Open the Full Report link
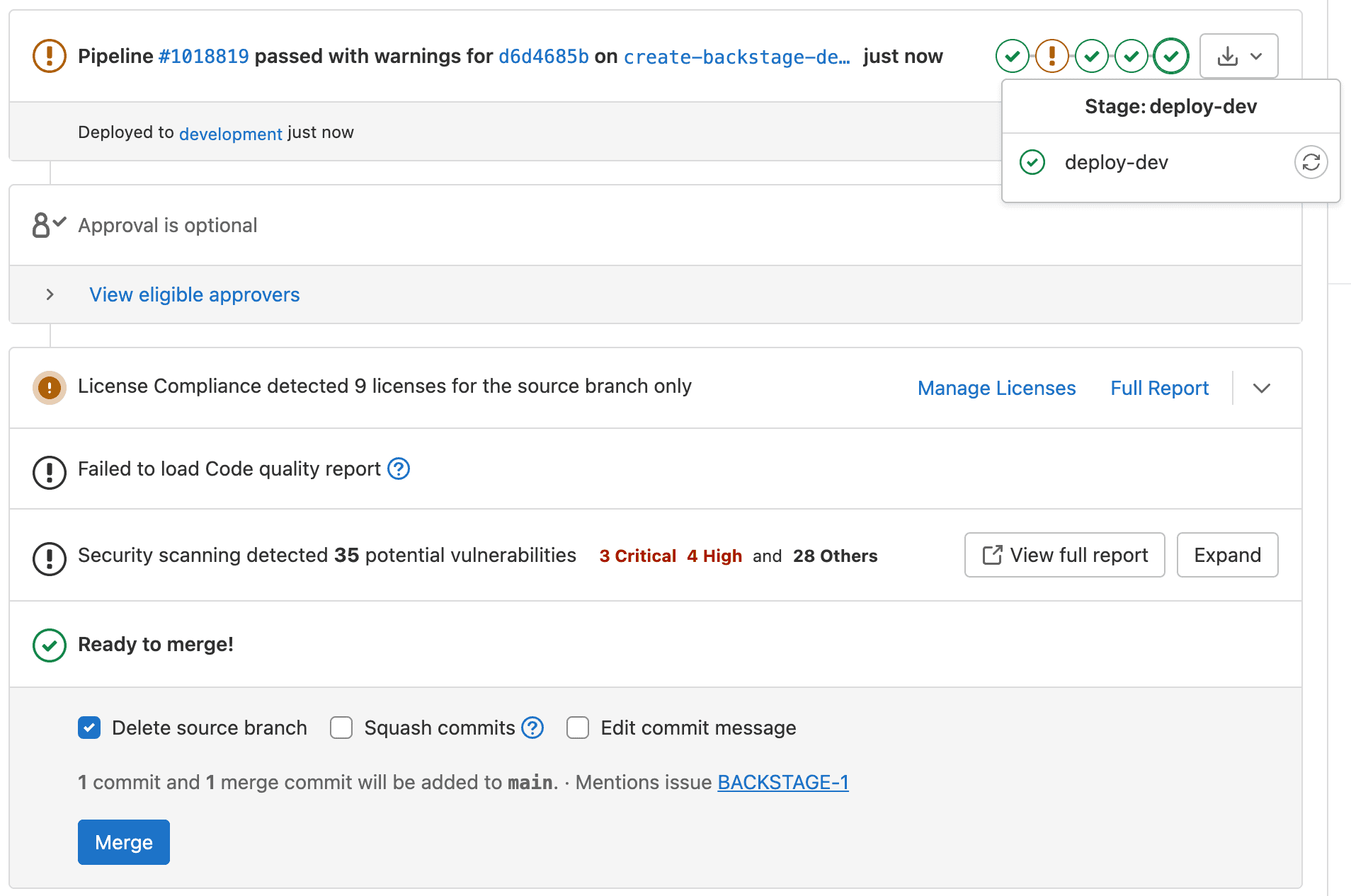The image size is (1351, 896). click(x=1159, y=388)
